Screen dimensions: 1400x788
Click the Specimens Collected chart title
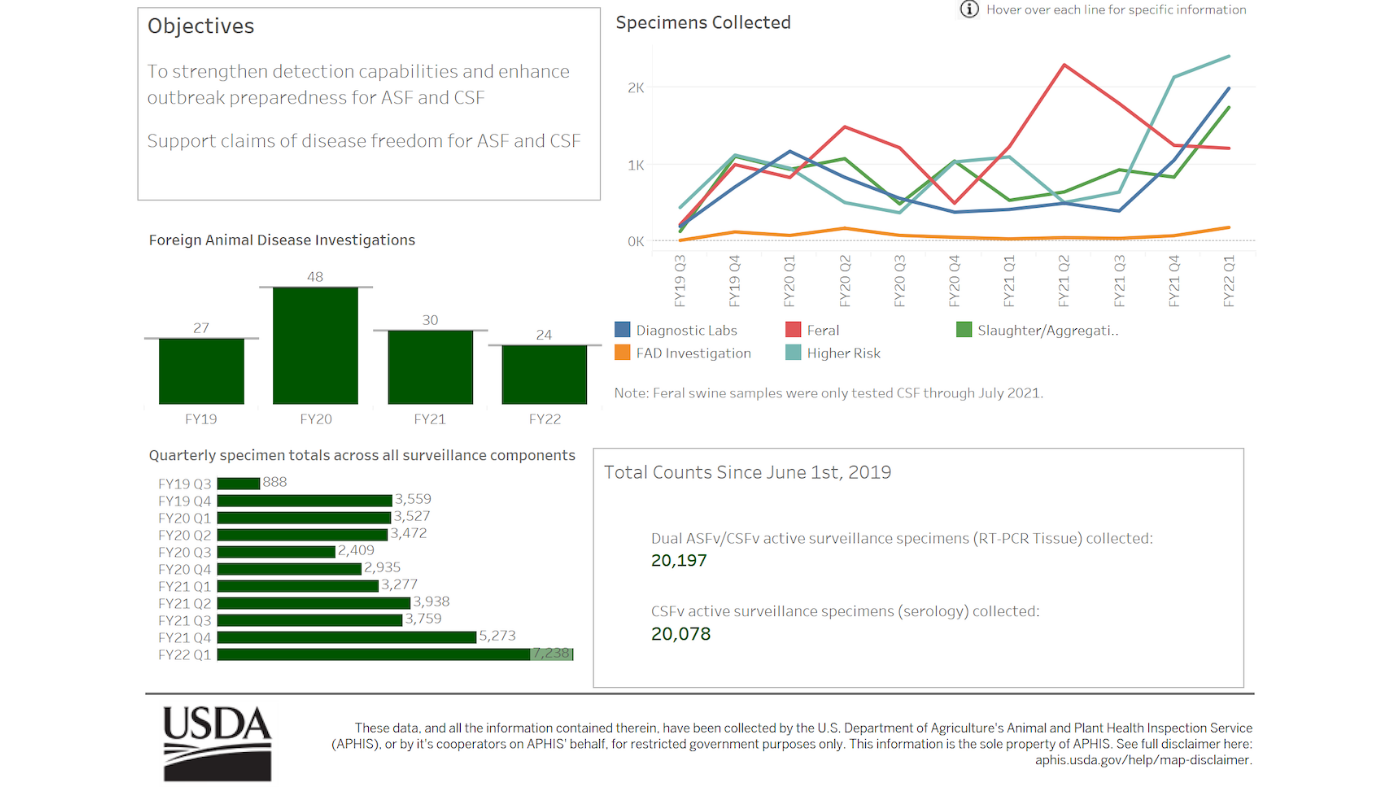(x=703, y=22)
